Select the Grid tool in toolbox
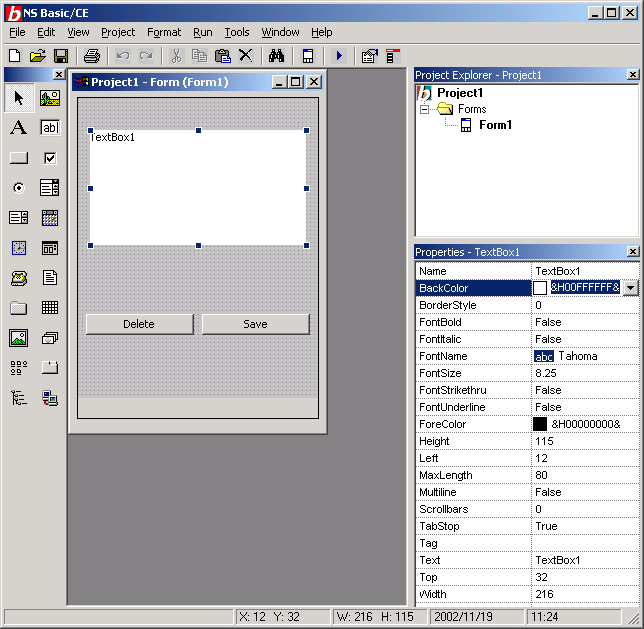Screen dimensions: 644x629 click(50, 307)
